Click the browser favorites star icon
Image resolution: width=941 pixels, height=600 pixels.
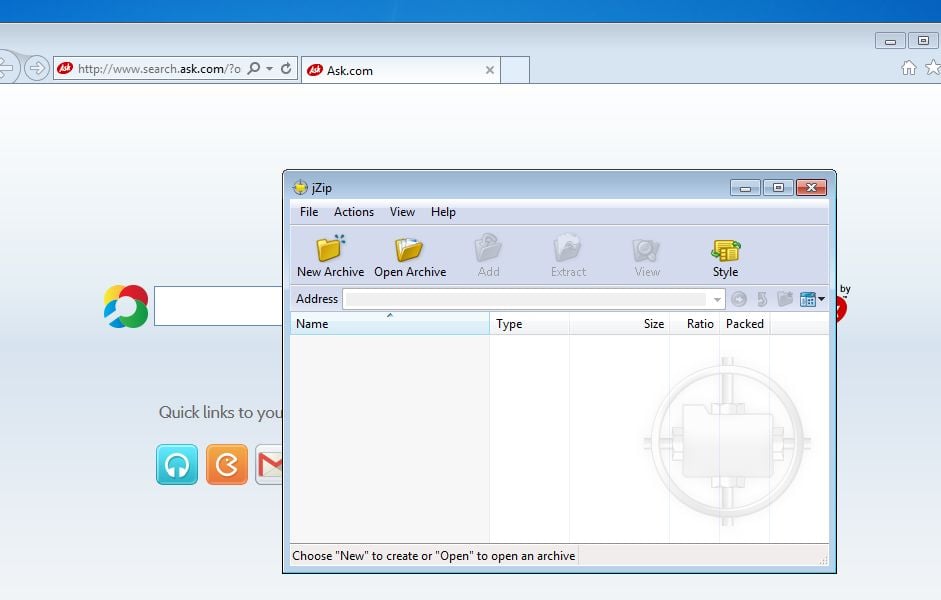pos(933,67)
